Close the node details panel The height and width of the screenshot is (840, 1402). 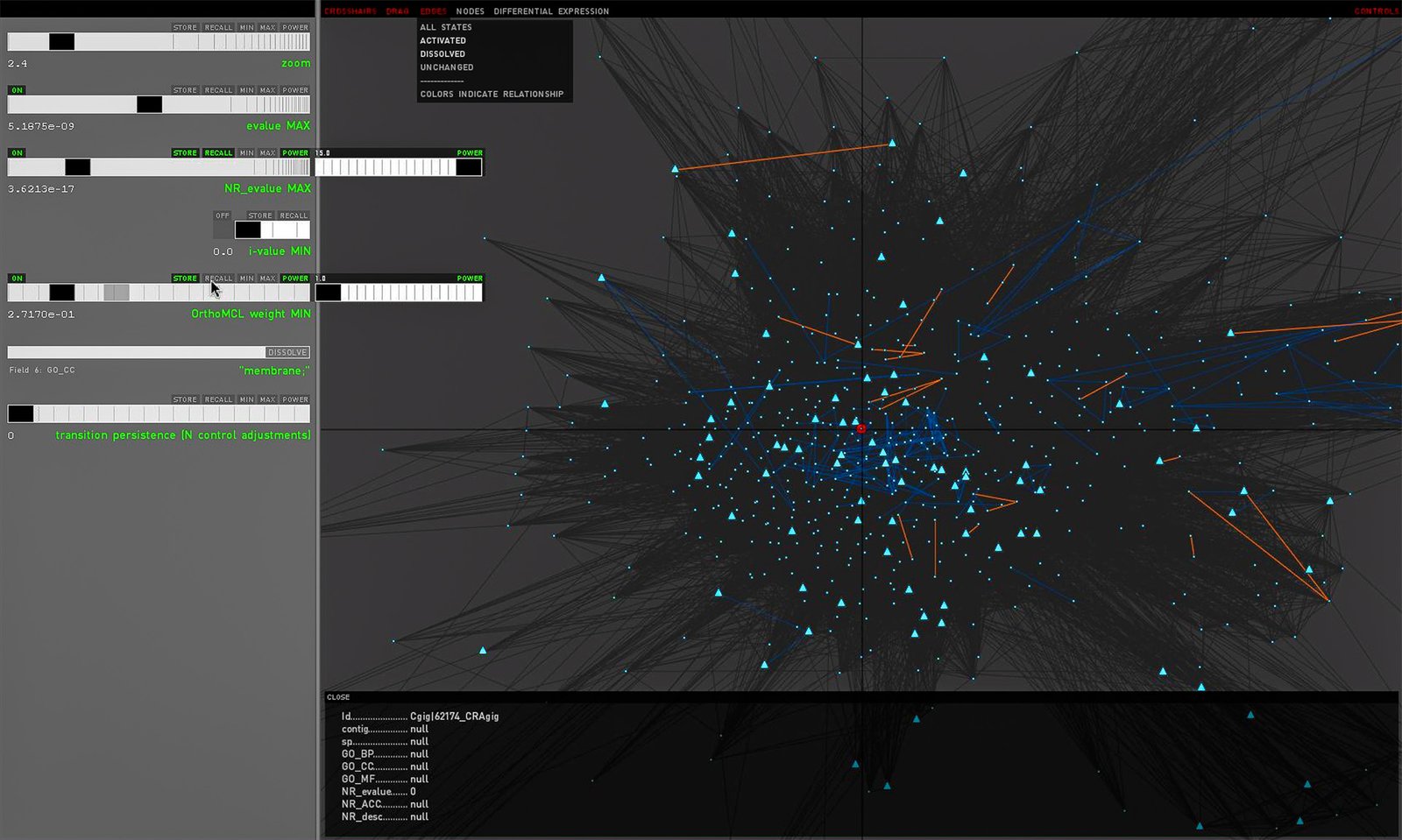pos(338,697)
